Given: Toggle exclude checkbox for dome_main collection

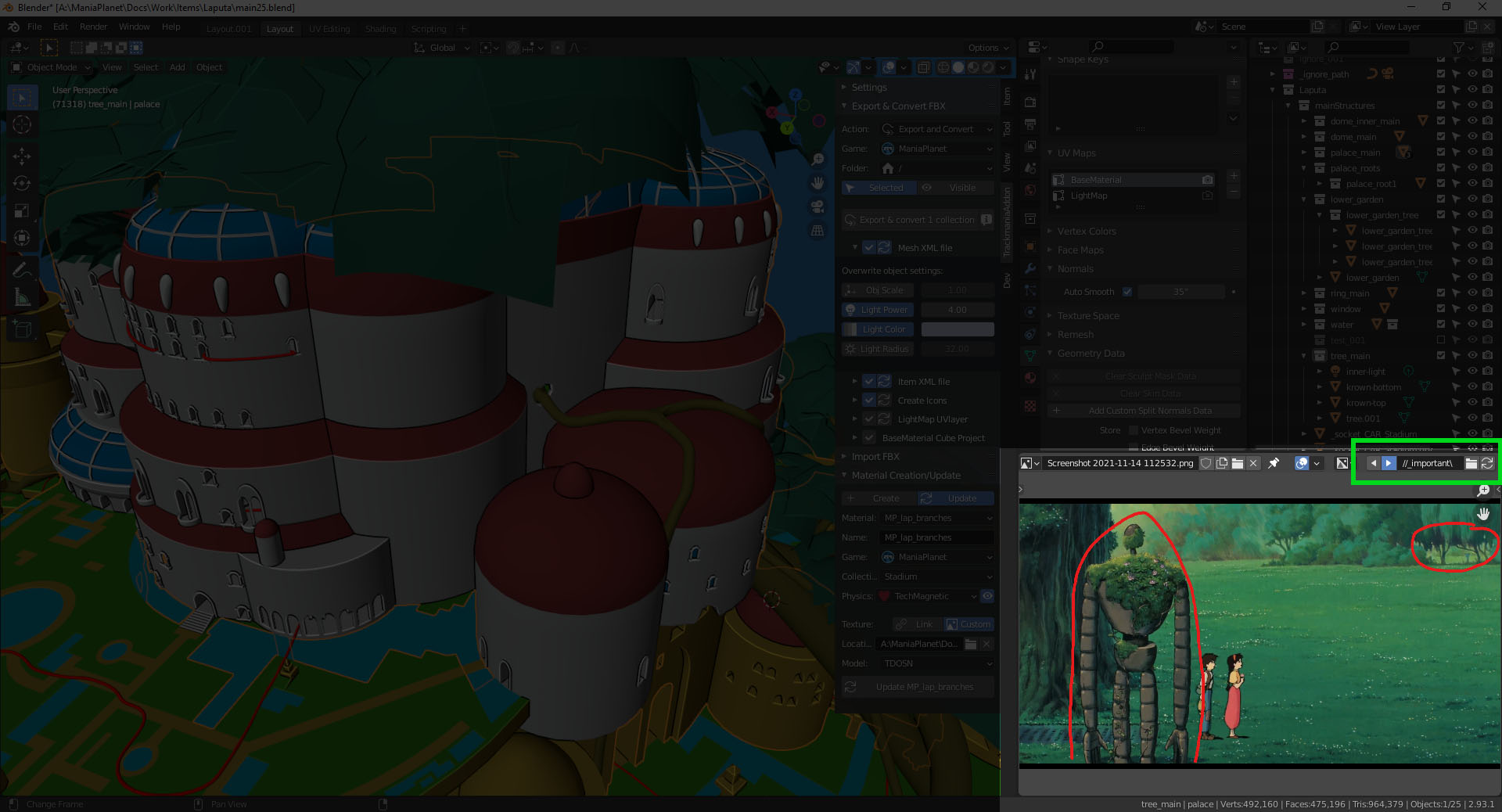Looking at the screenshot, I should 1441,137.
